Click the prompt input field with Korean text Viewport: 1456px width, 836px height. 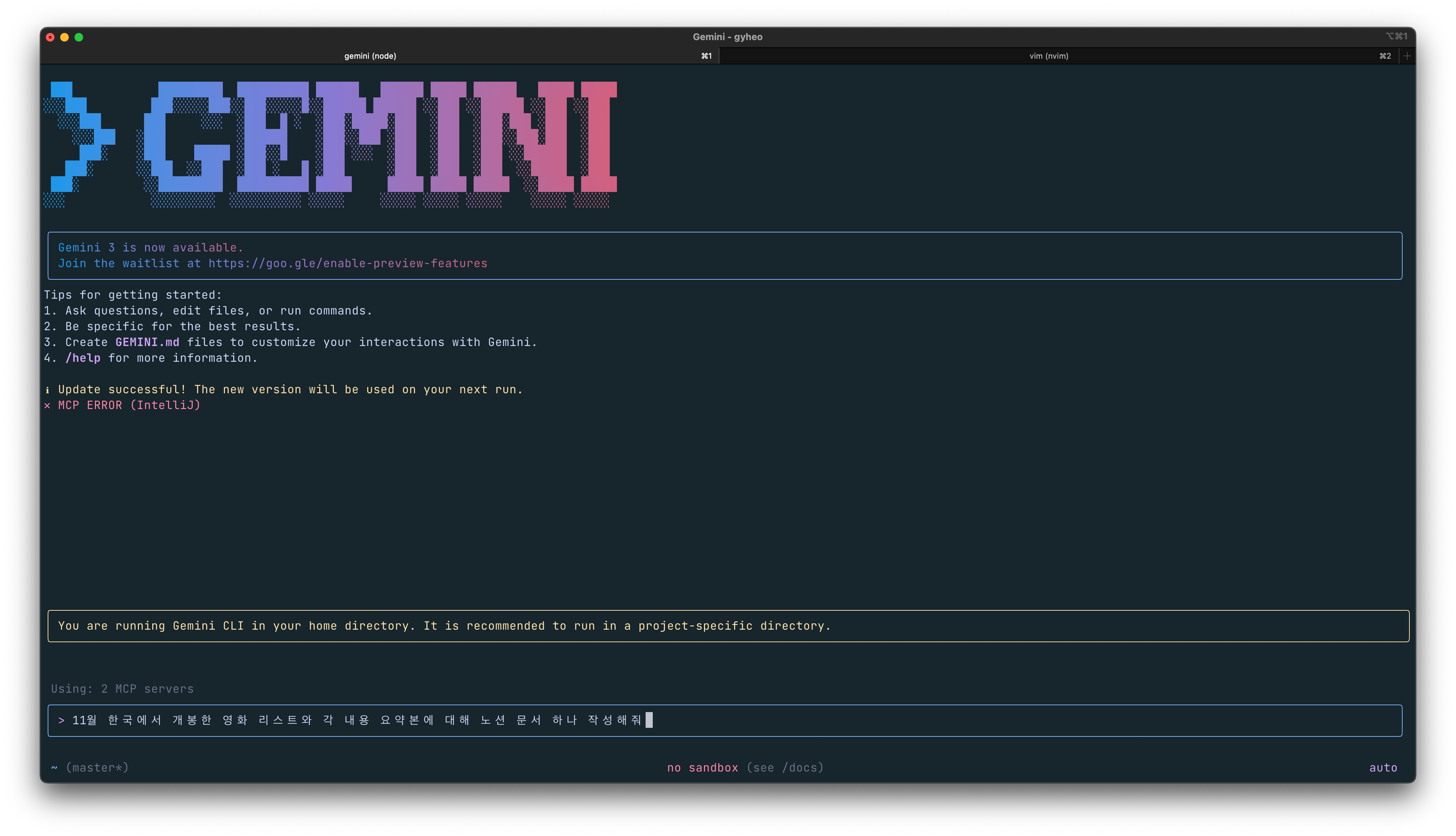click(724, 720)
